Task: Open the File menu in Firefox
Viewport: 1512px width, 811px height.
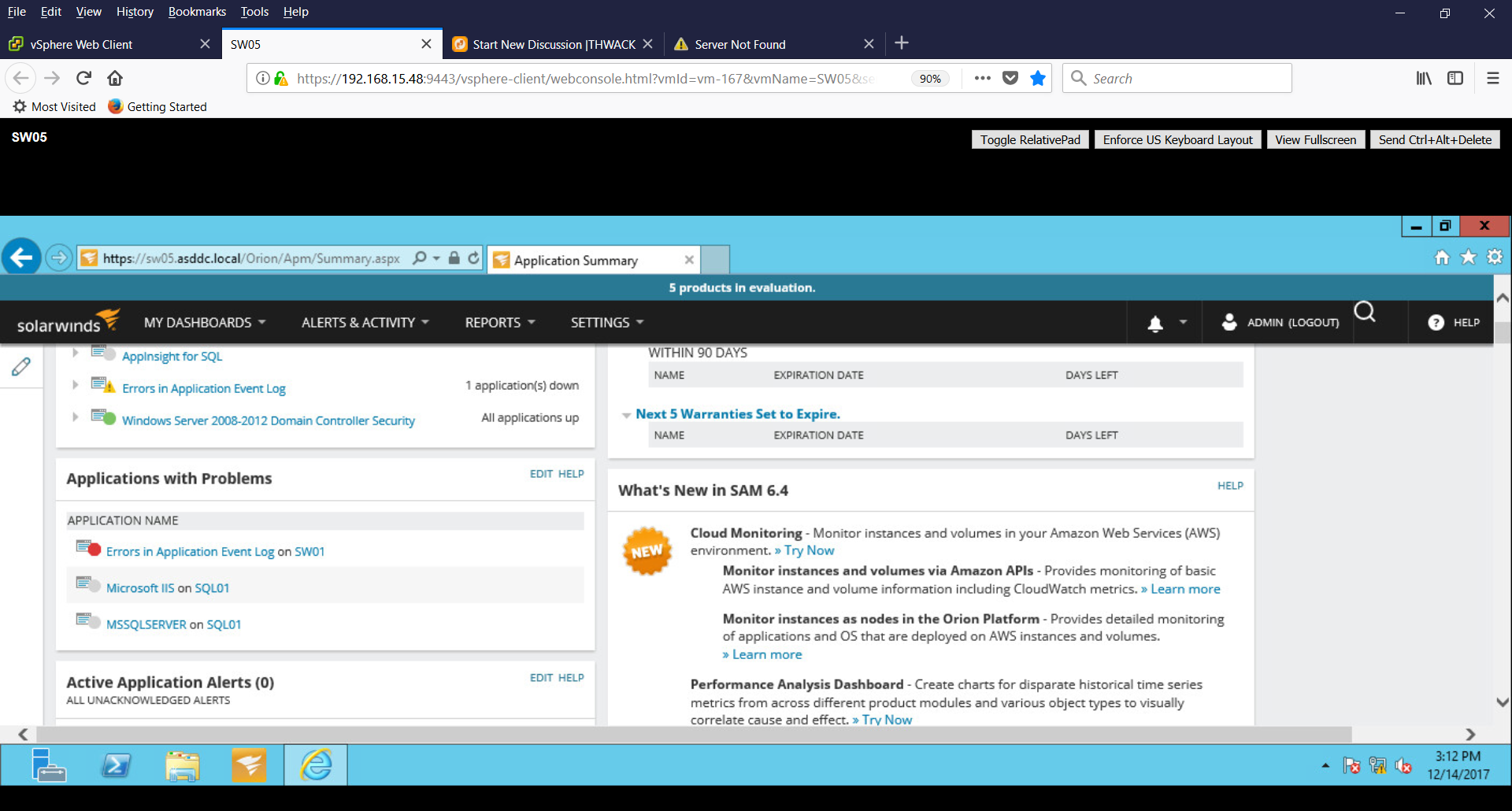Action: (x=17, y=12)
